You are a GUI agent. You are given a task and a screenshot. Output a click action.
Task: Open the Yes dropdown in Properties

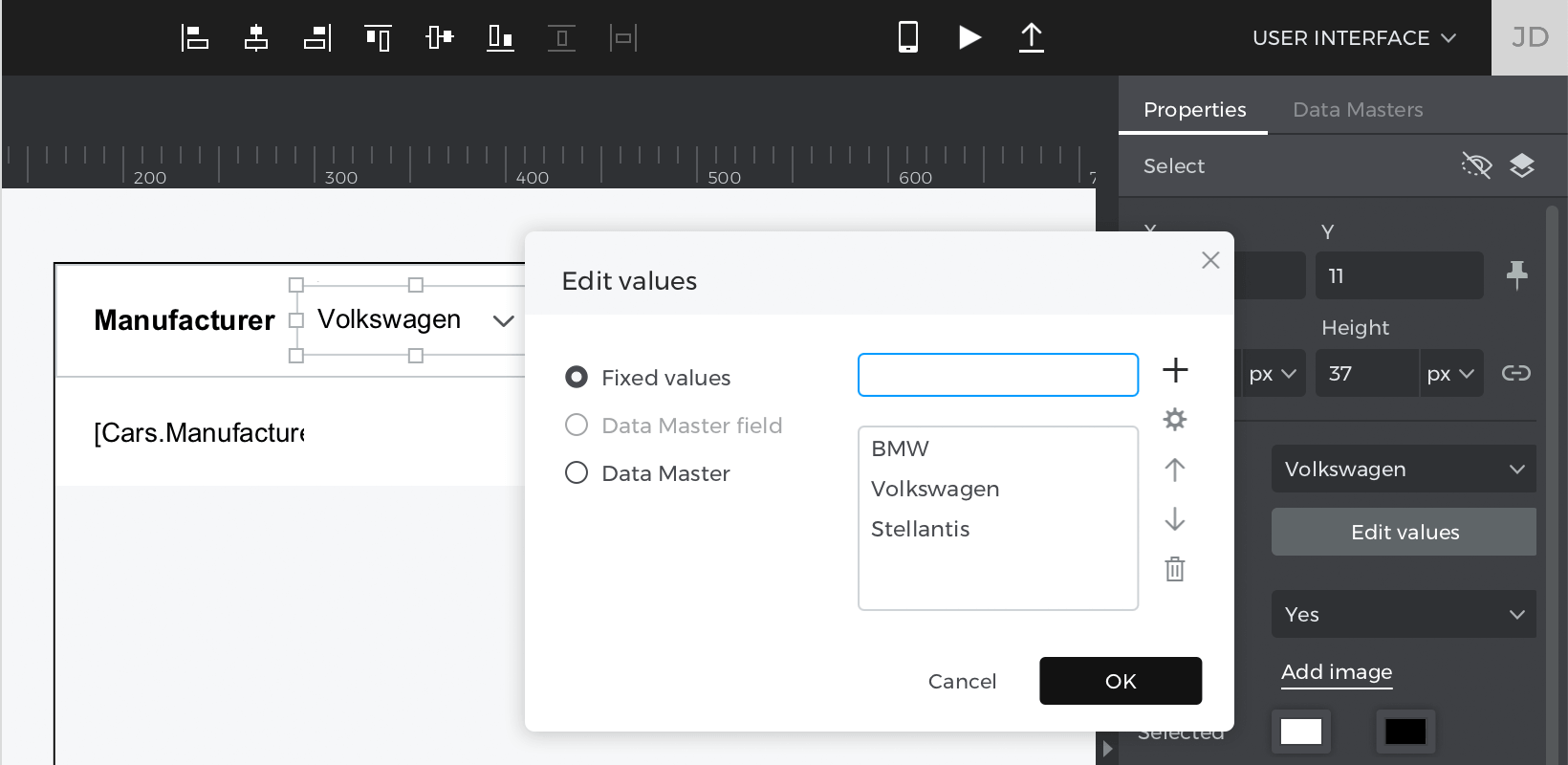point(1404,614)
